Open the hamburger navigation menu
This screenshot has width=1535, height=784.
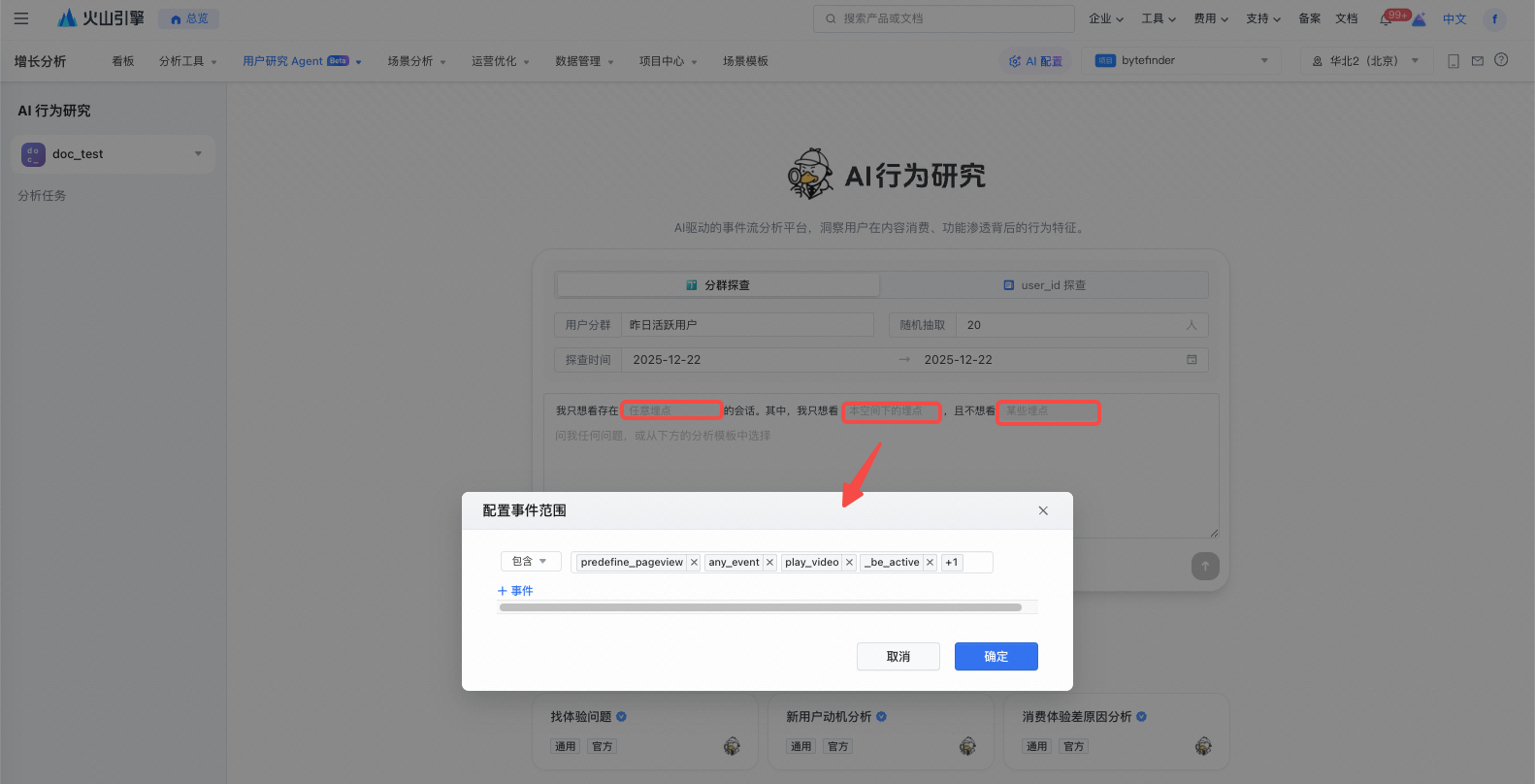(21, 18)
